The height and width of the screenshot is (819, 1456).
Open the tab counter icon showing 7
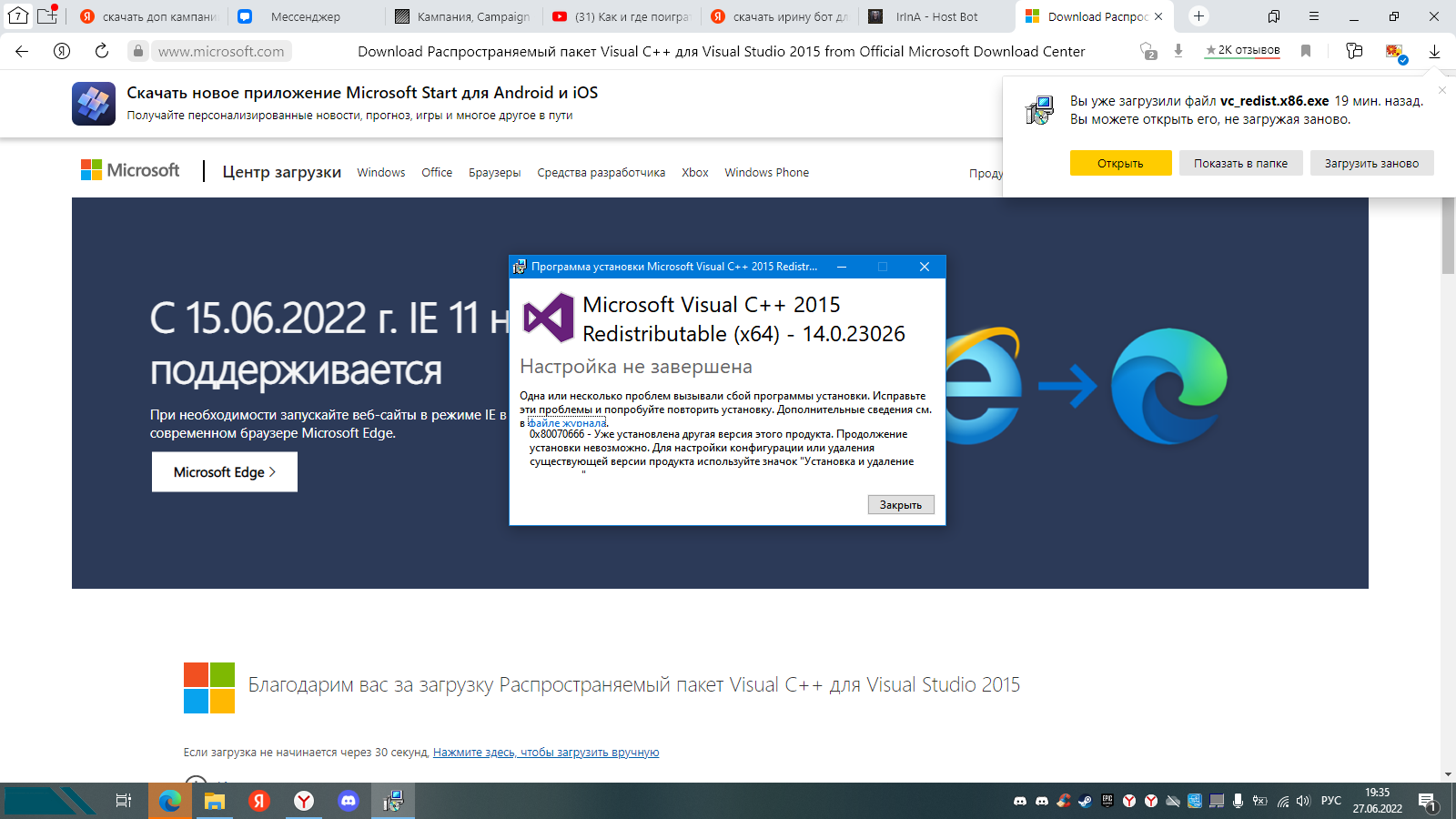17,16
